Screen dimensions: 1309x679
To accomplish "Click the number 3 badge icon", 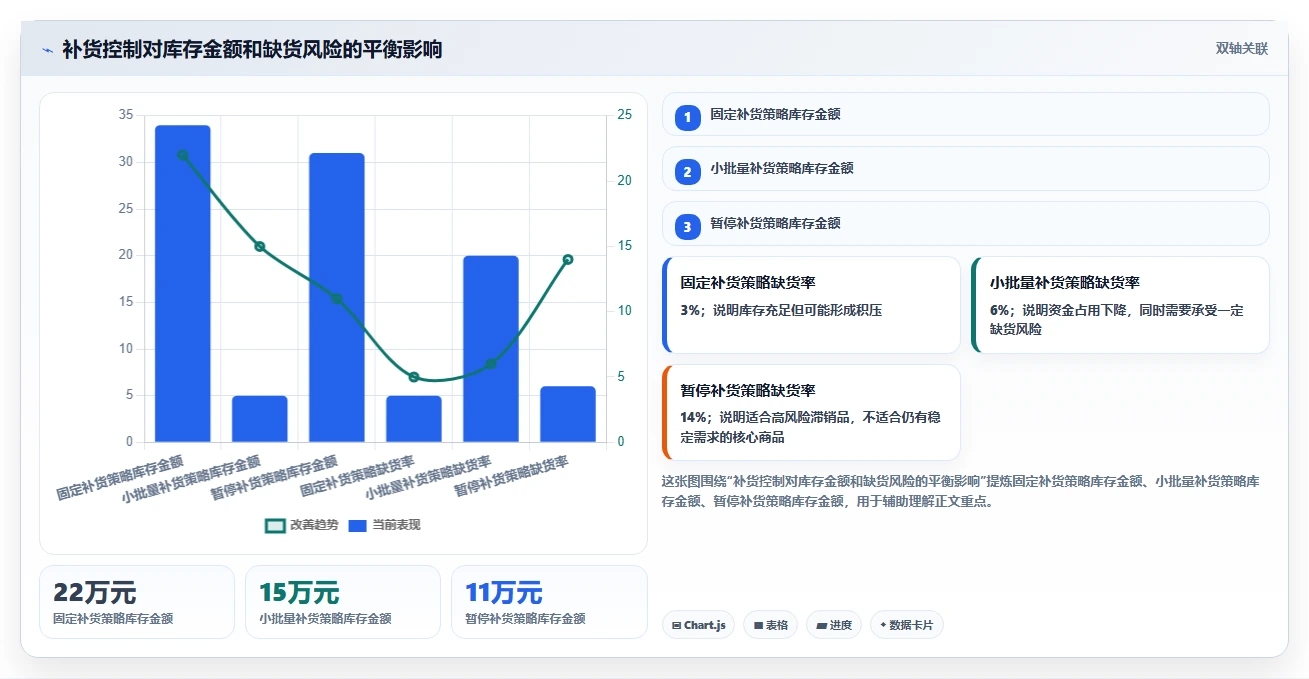I will click(687, 227).
